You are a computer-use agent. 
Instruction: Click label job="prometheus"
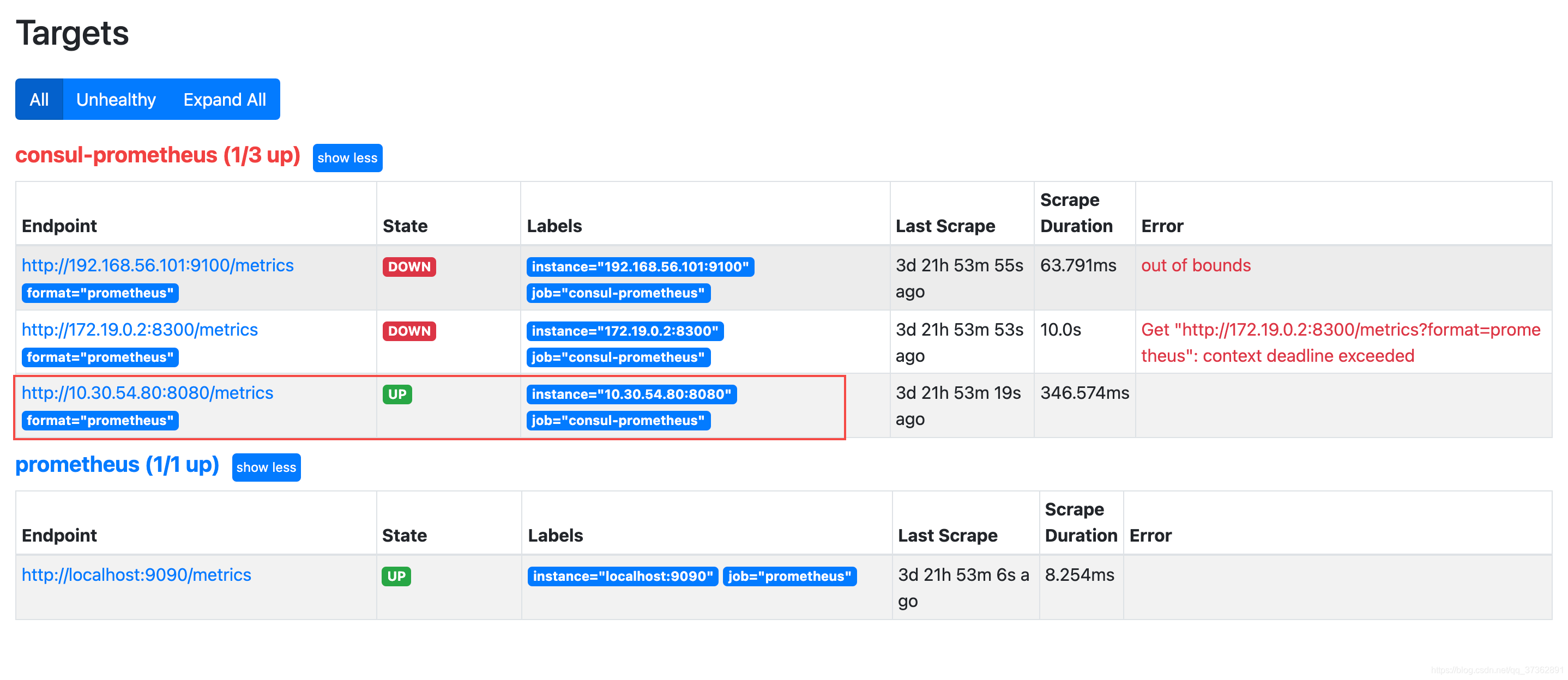click(x=789, y=576)
